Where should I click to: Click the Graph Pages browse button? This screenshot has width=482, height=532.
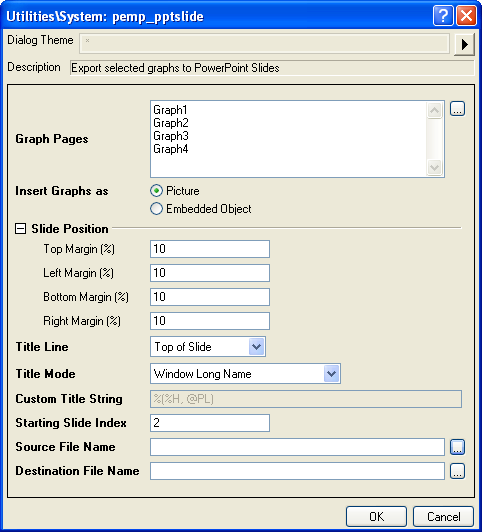457,109
